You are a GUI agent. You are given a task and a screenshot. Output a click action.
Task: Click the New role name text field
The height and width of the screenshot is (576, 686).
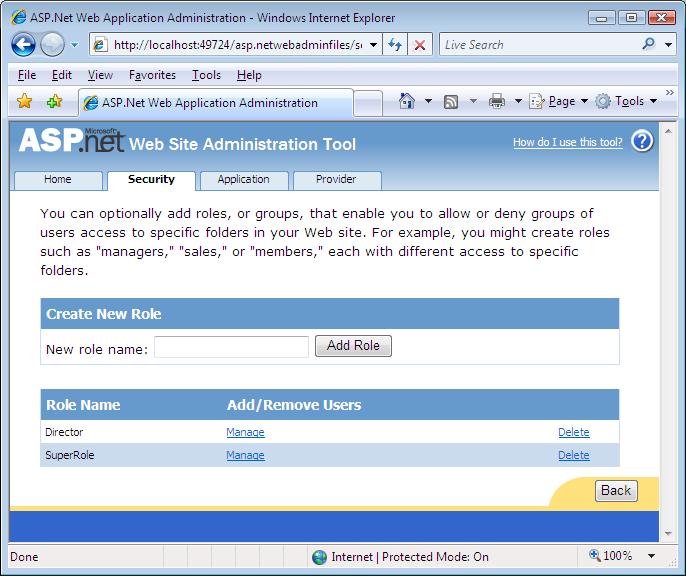point(231,347)
